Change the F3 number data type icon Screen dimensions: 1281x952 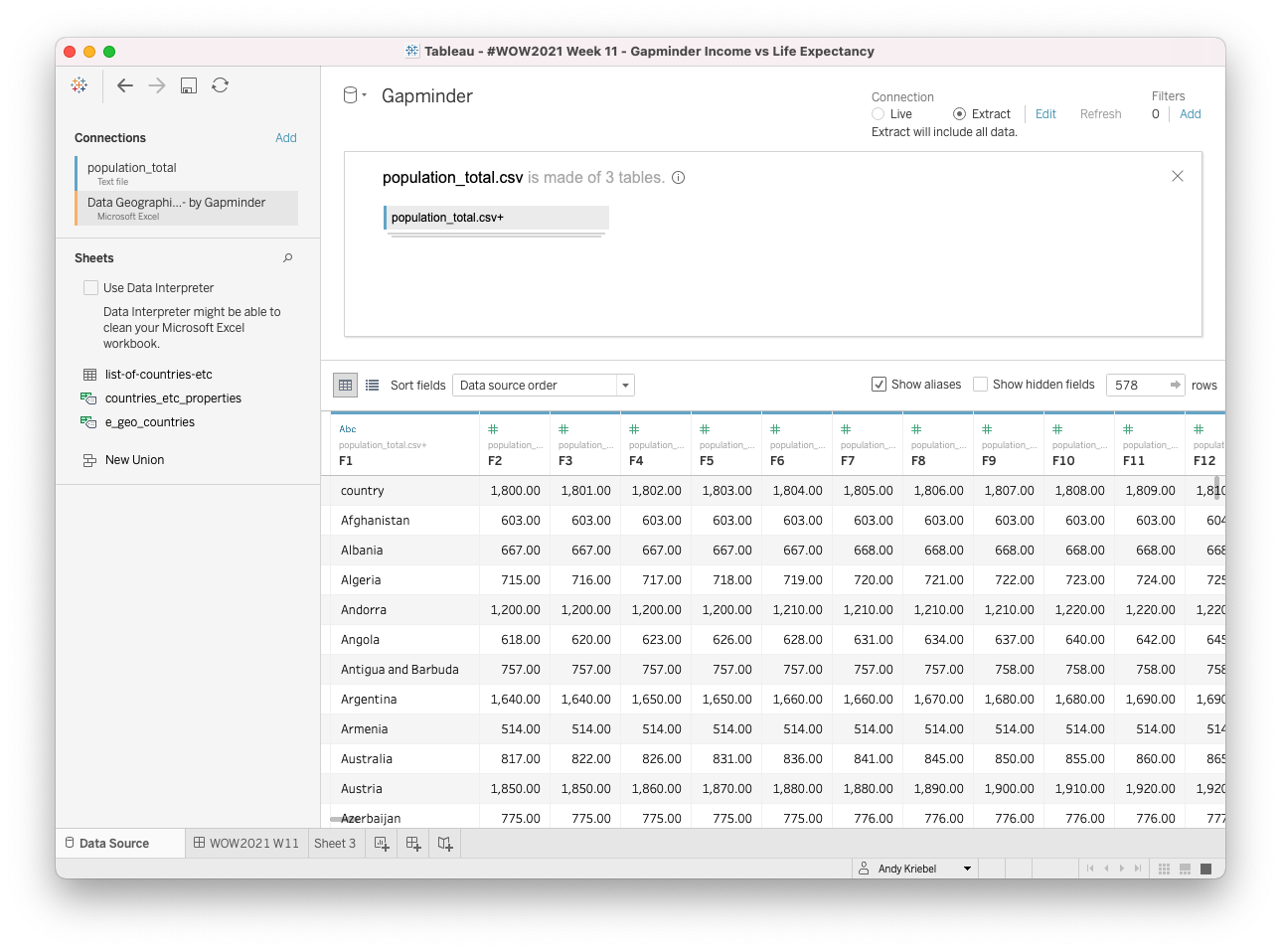(563, 429)
